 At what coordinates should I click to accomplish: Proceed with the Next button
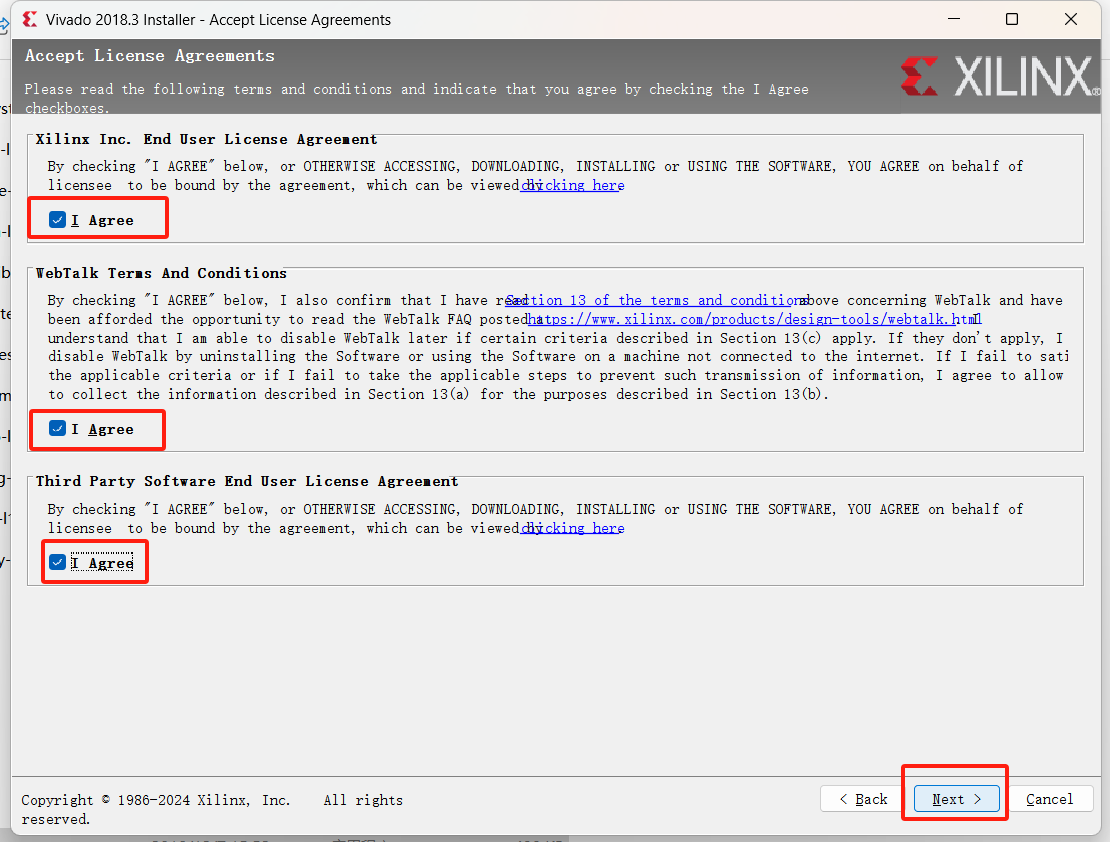tap(956, 799)
